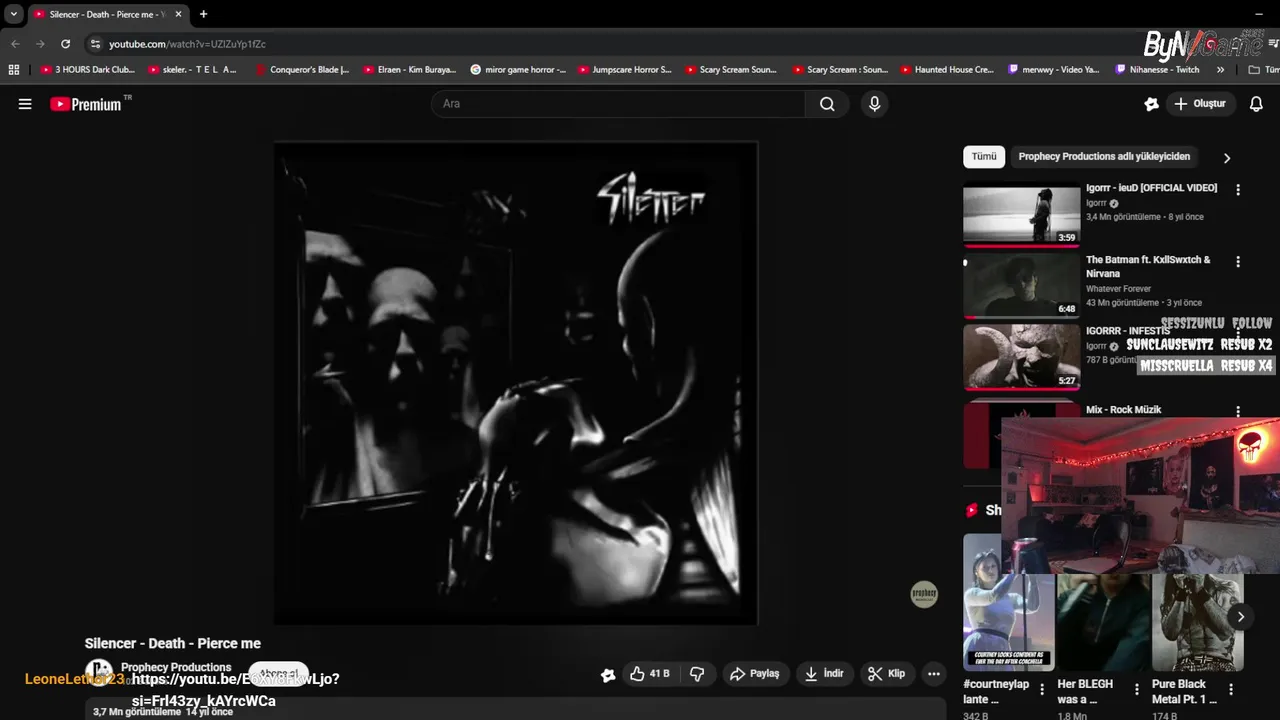
Task: Reload the page in the browser
Action: click(x=65, y=44)
